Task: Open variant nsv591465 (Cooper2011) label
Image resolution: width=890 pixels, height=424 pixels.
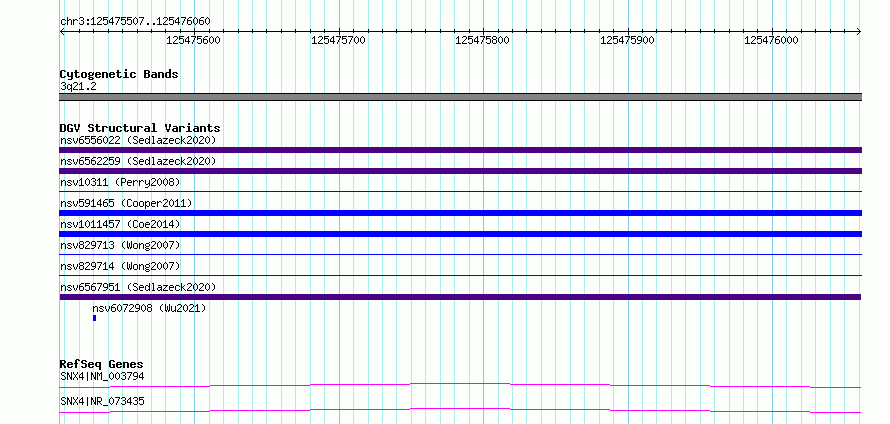Action: [x=126, y=203]
